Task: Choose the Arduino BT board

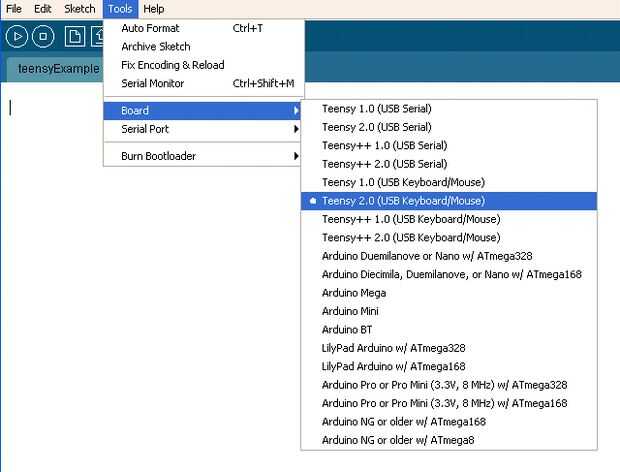Action: tap(449, 330)
